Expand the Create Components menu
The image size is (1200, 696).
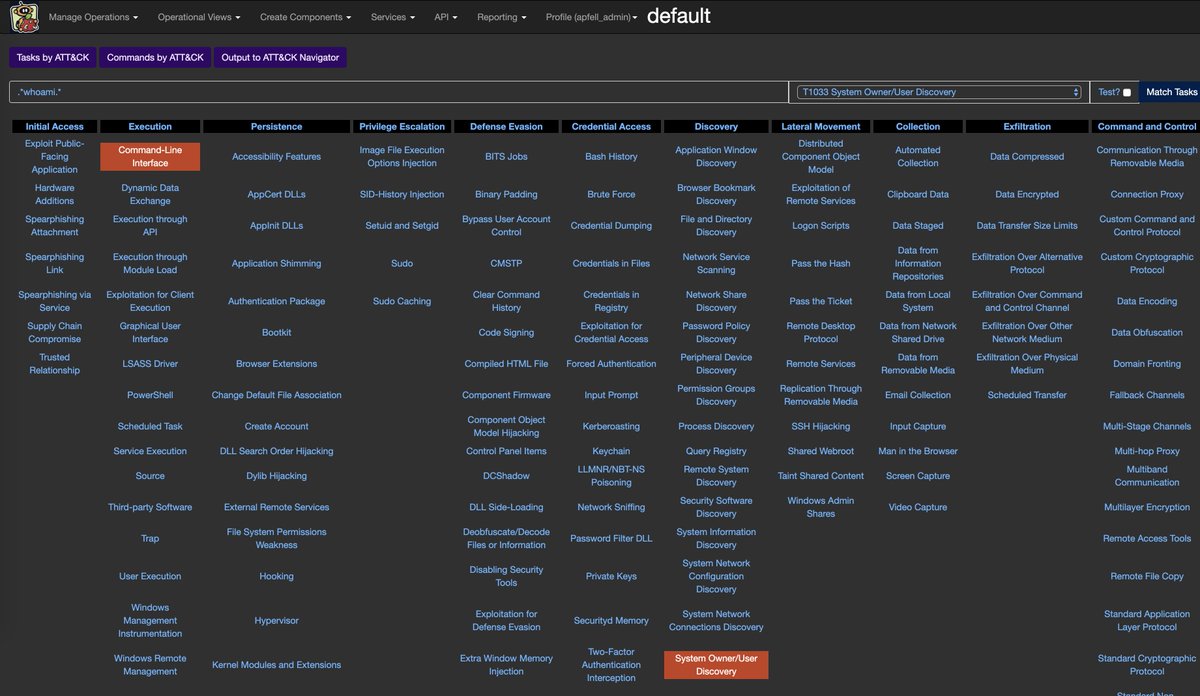(x=305, y=17)
